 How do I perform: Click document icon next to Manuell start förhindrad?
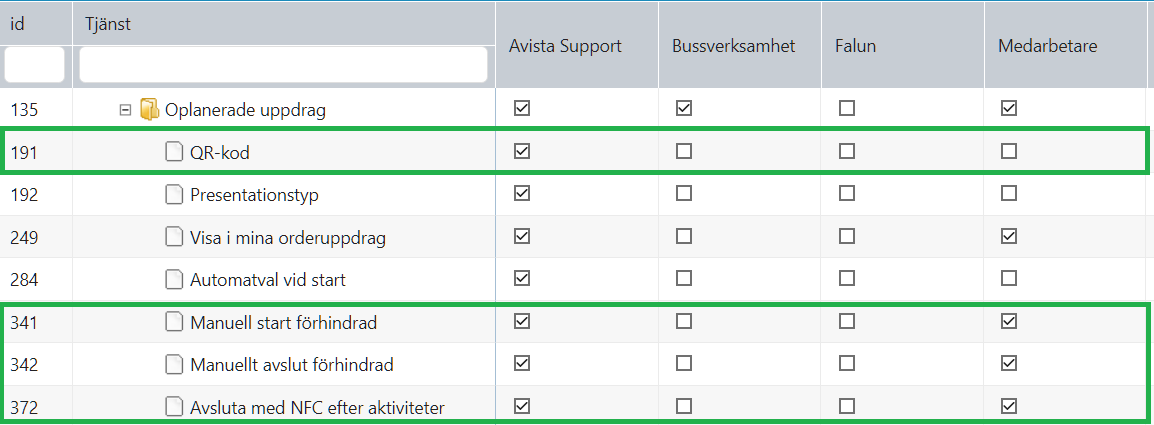tap(174, 322)
